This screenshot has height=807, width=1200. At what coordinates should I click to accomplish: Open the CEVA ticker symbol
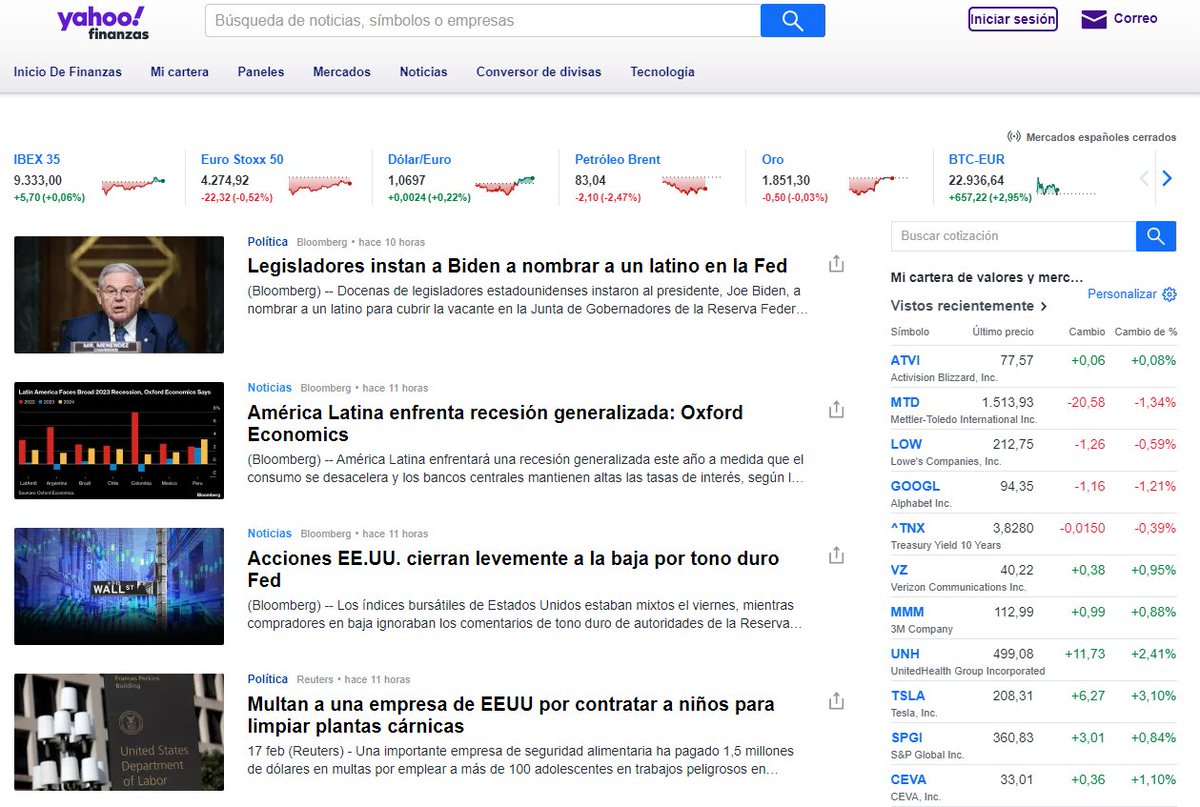(x=909, y=780)
